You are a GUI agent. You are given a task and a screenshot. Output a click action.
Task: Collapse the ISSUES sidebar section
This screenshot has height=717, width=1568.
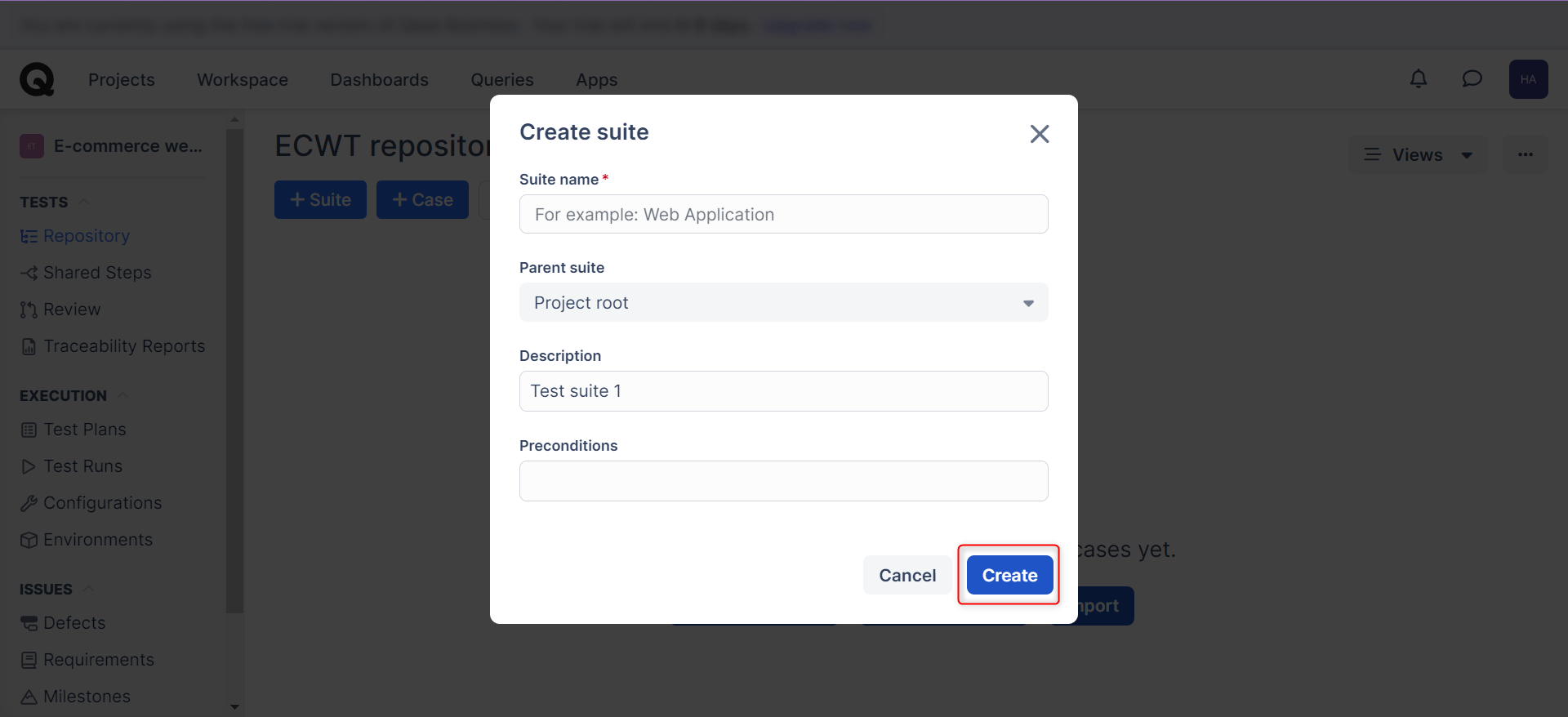click(x=89, y=590)
